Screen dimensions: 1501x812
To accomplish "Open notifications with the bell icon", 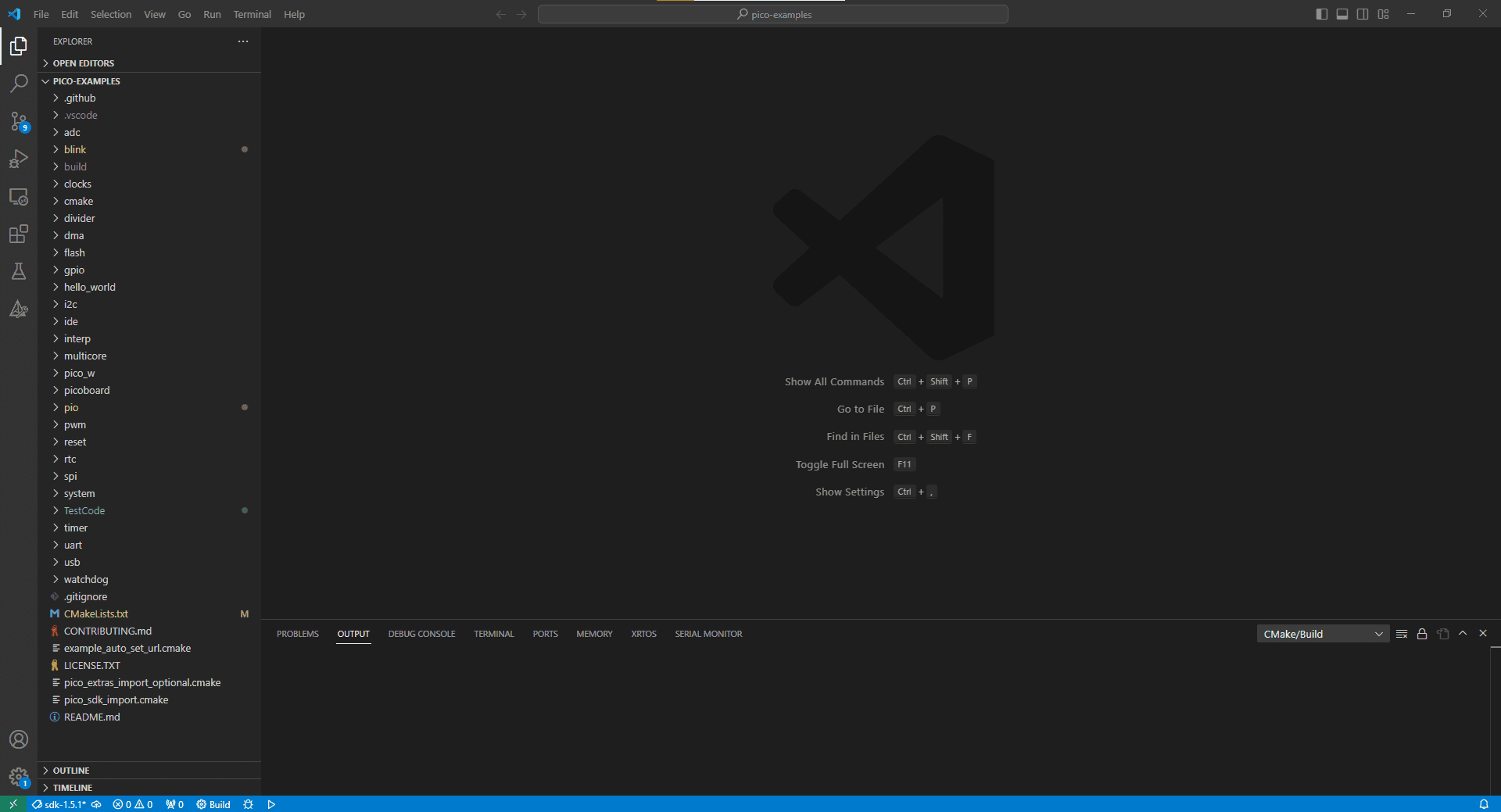I will (x=1484, y=804).
